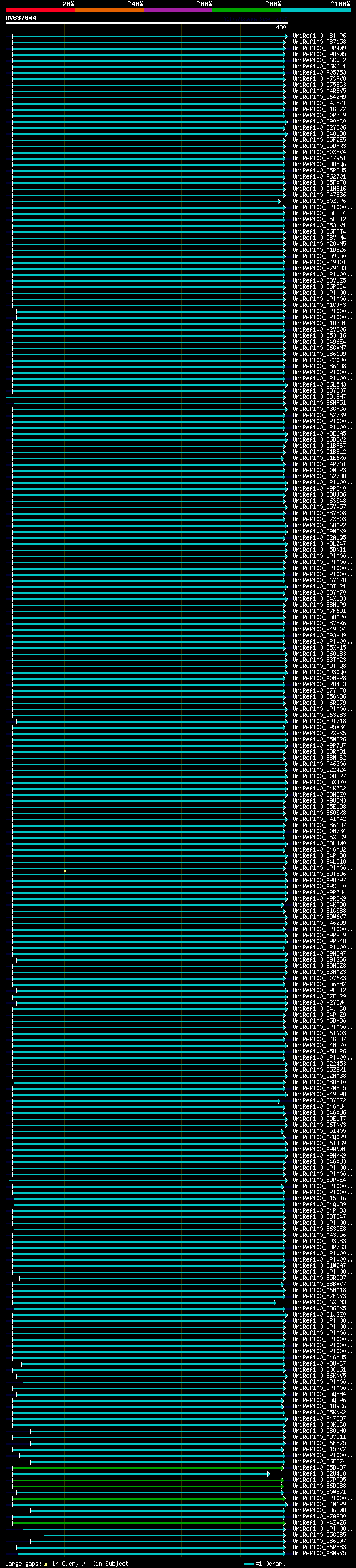Select hit label UniRef100_B6RB83
The image size is (356, 1568).
pos(319,1547)
